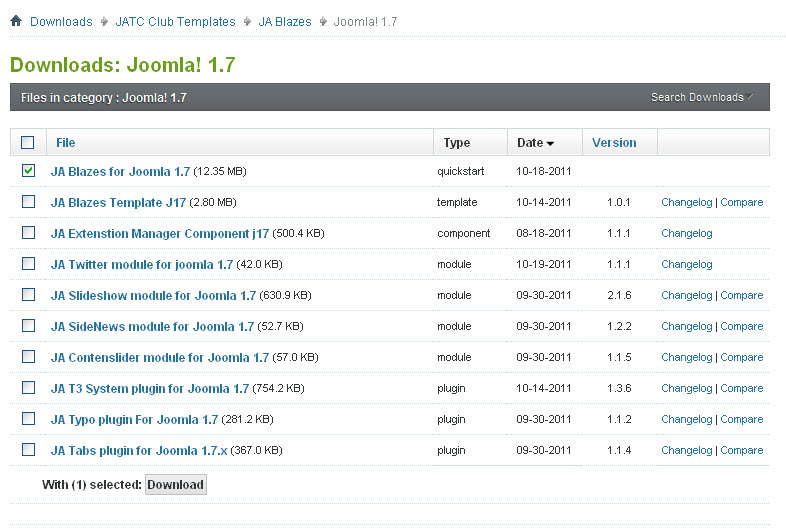This screenshot has height=528, width=786.
Task: Compare versions of JA Blazes Template J17
Action: (742, 202)
